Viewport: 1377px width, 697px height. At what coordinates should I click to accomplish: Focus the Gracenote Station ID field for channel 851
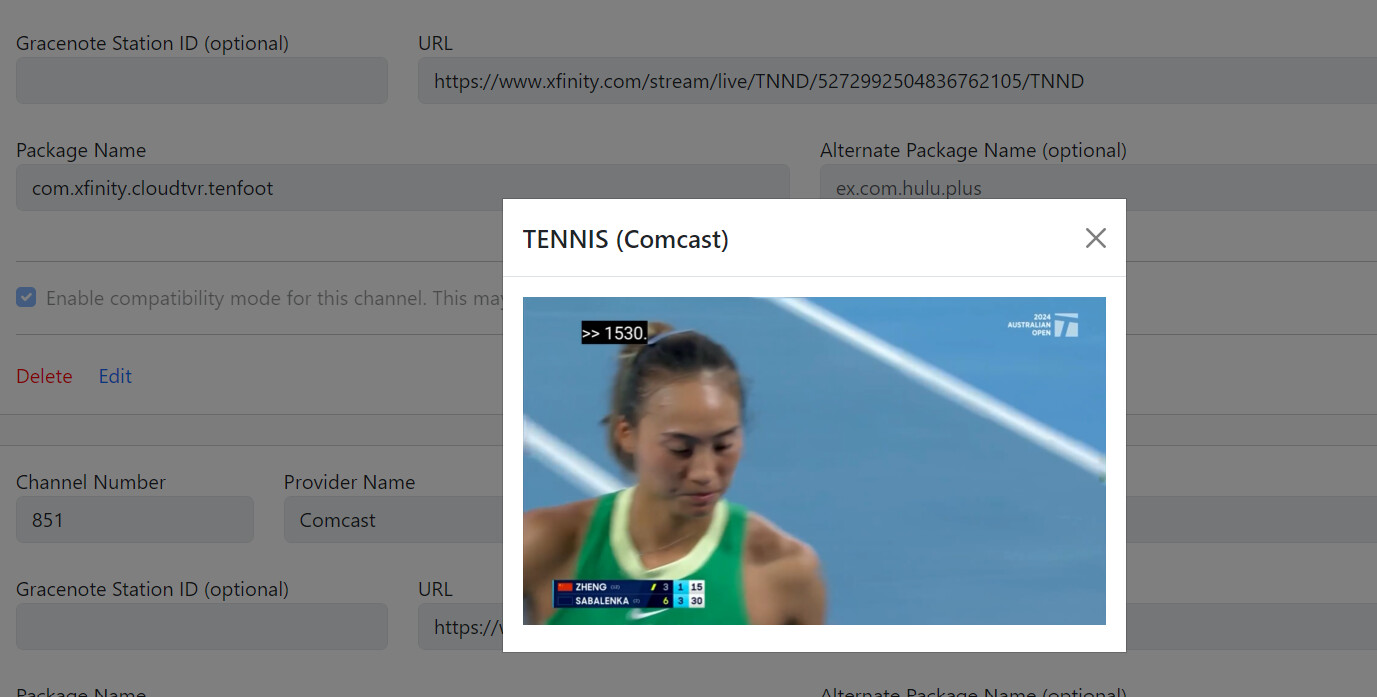point(201,627)
